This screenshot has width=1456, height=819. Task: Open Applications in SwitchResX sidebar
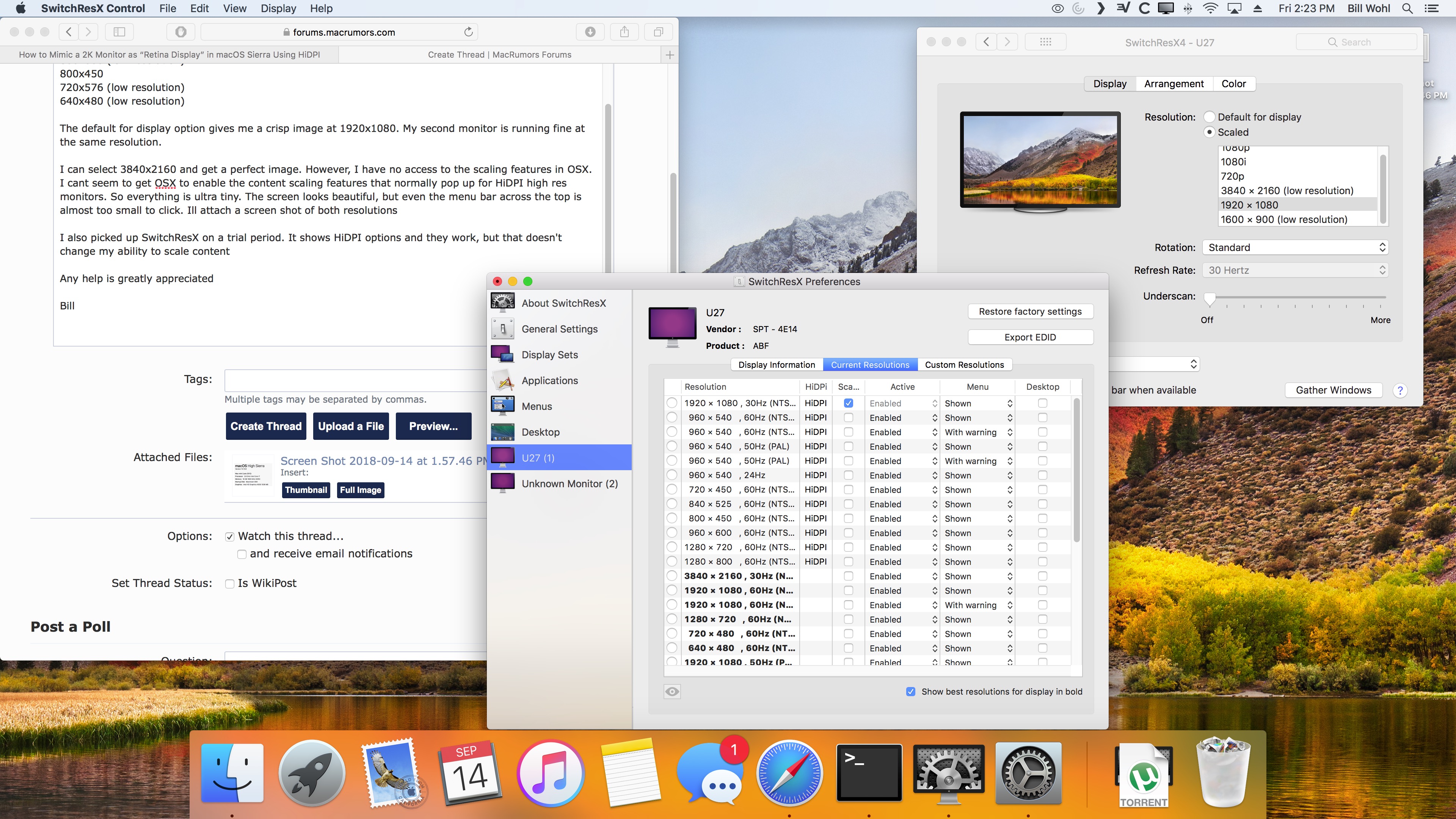tap(559, 380)
